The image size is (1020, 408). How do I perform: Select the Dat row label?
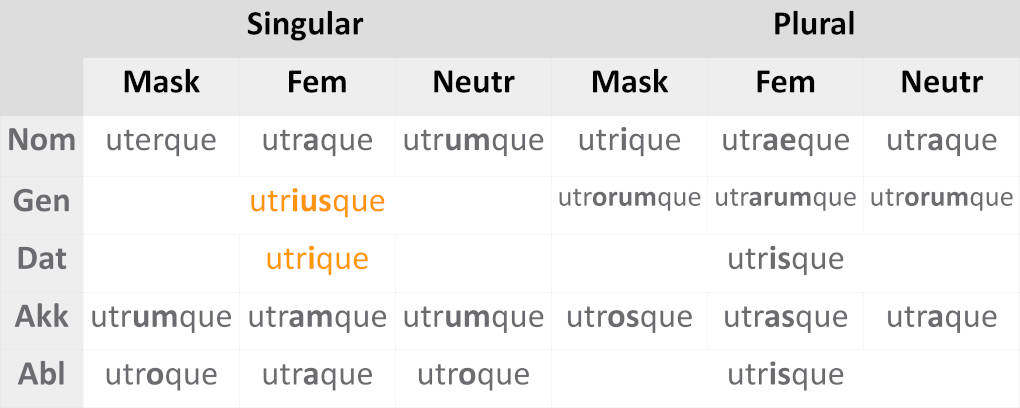(42, 259)
